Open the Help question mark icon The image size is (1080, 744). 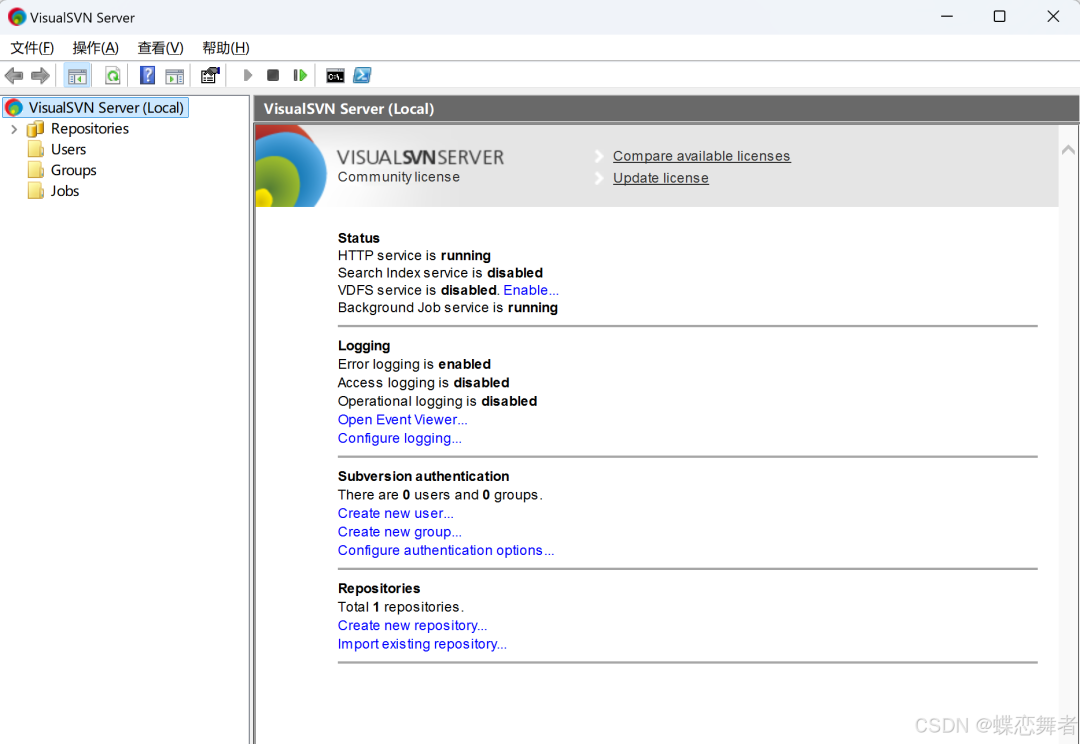147,75
